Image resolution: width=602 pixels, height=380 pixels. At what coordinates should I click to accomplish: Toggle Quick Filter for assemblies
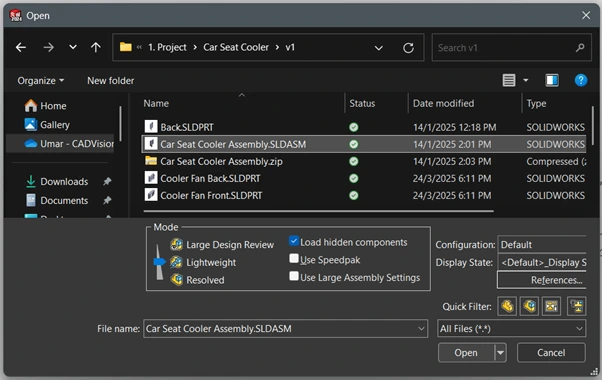pyautogui.click(x=529, y=306)
